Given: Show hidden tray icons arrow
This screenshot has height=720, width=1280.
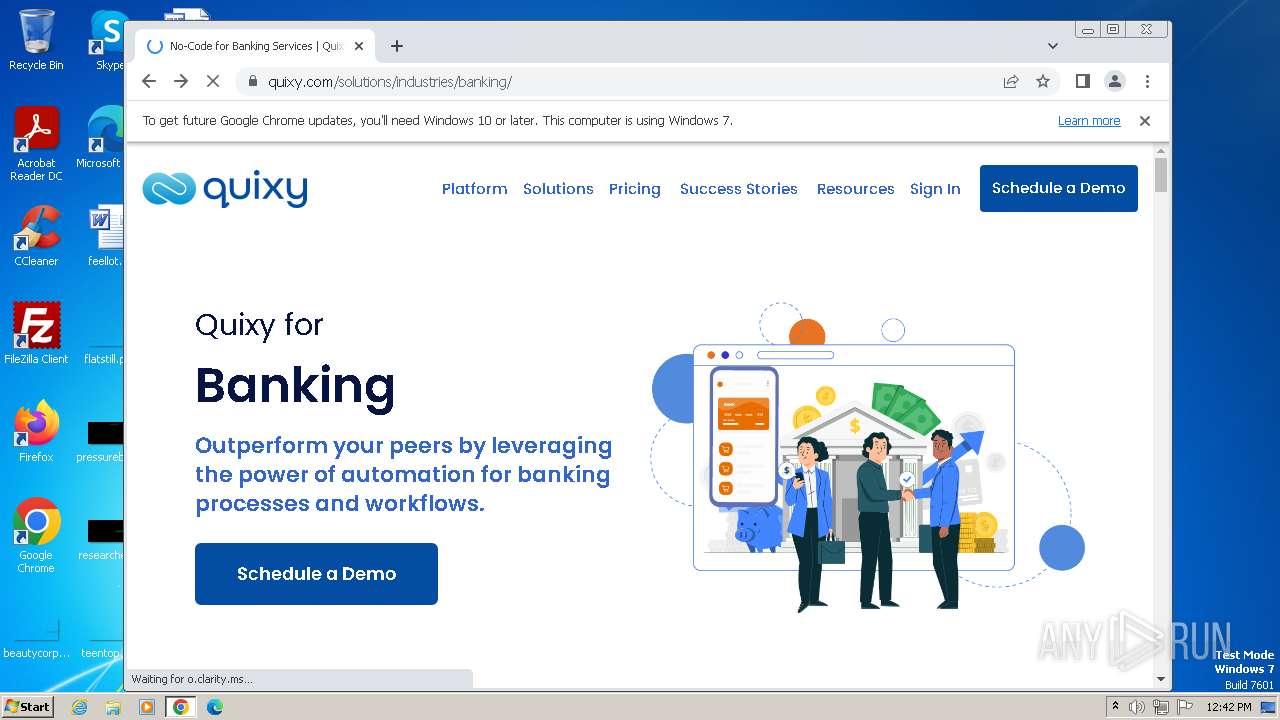Looking at the screenshot, I should pos(1116,707).
